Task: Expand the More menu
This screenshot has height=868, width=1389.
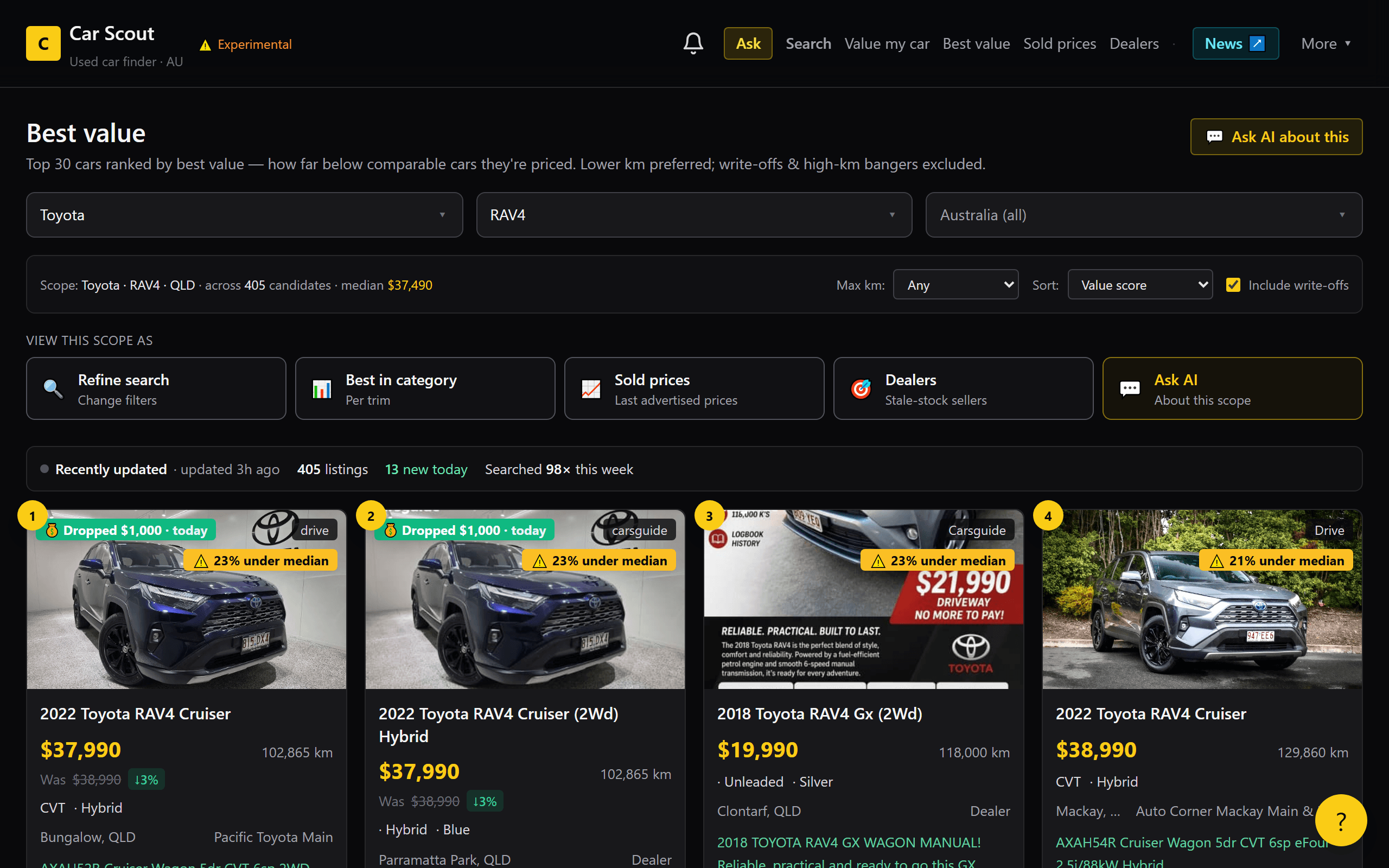Action: [1326, 43]
